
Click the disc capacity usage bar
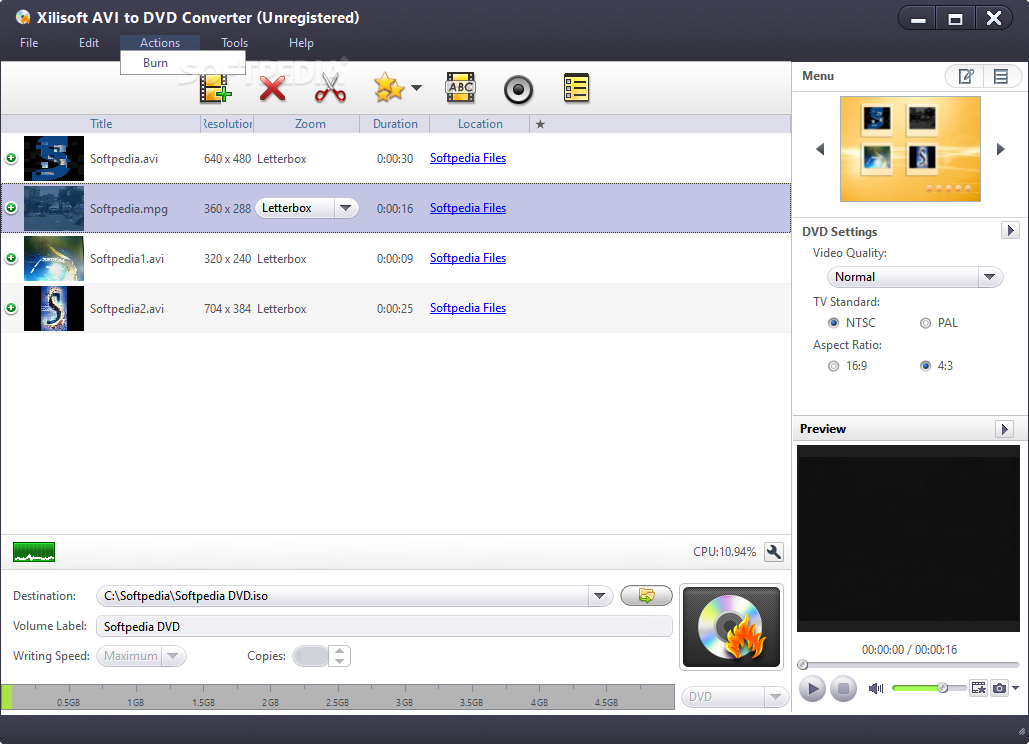[338, 697]
